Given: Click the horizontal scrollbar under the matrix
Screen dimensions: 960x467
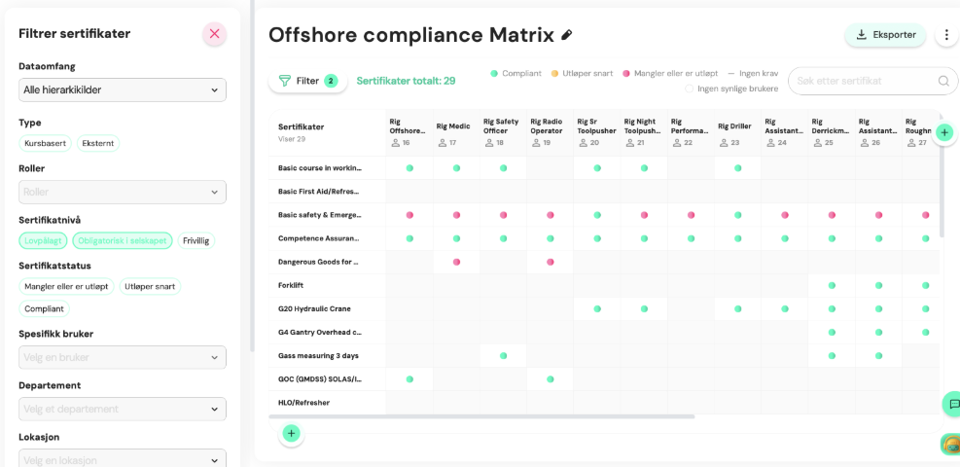Looking at the screenshot, I should tap(482, 416).
